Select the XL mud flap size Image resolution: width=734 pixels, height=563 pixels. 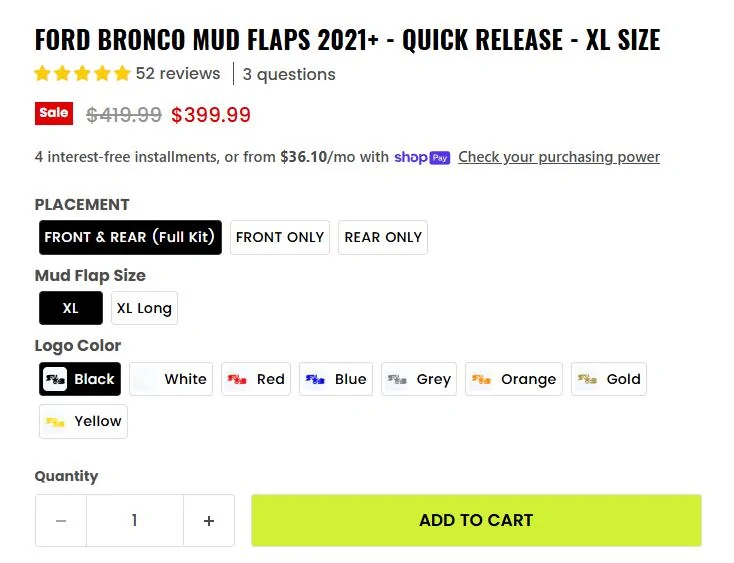(x=71, y=308)
